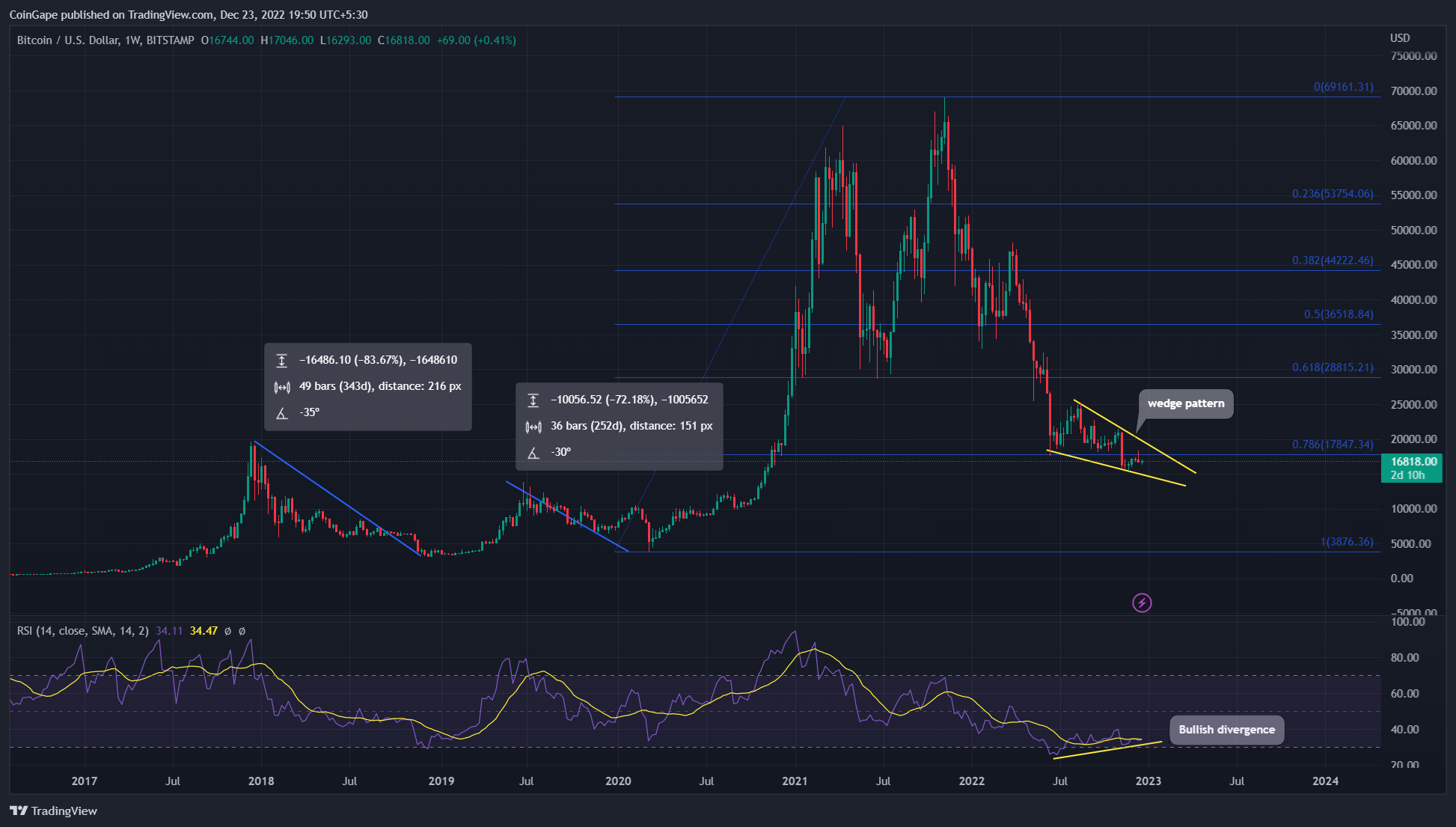Open RSI (14, close, SMA, 14, 2) legend

(x=82, y=631)
